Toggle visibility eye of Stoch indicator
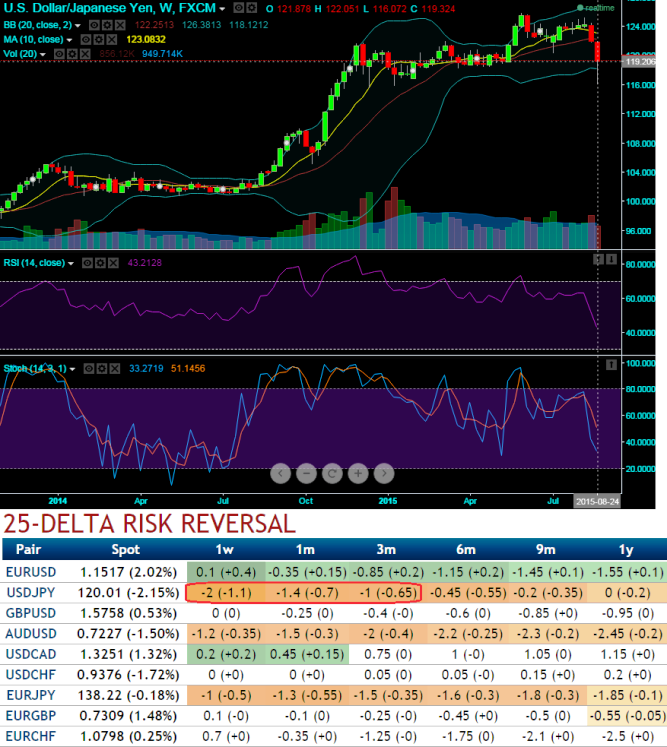The width and height of the screenshot is (667, 747). (89, 369)
